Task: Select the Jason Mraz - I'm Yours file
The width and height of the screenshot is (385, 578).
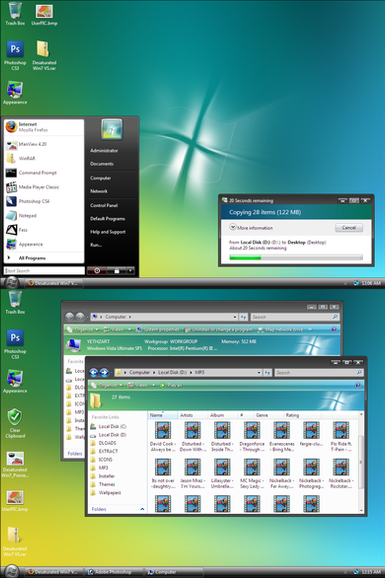Action: point(192,474)
